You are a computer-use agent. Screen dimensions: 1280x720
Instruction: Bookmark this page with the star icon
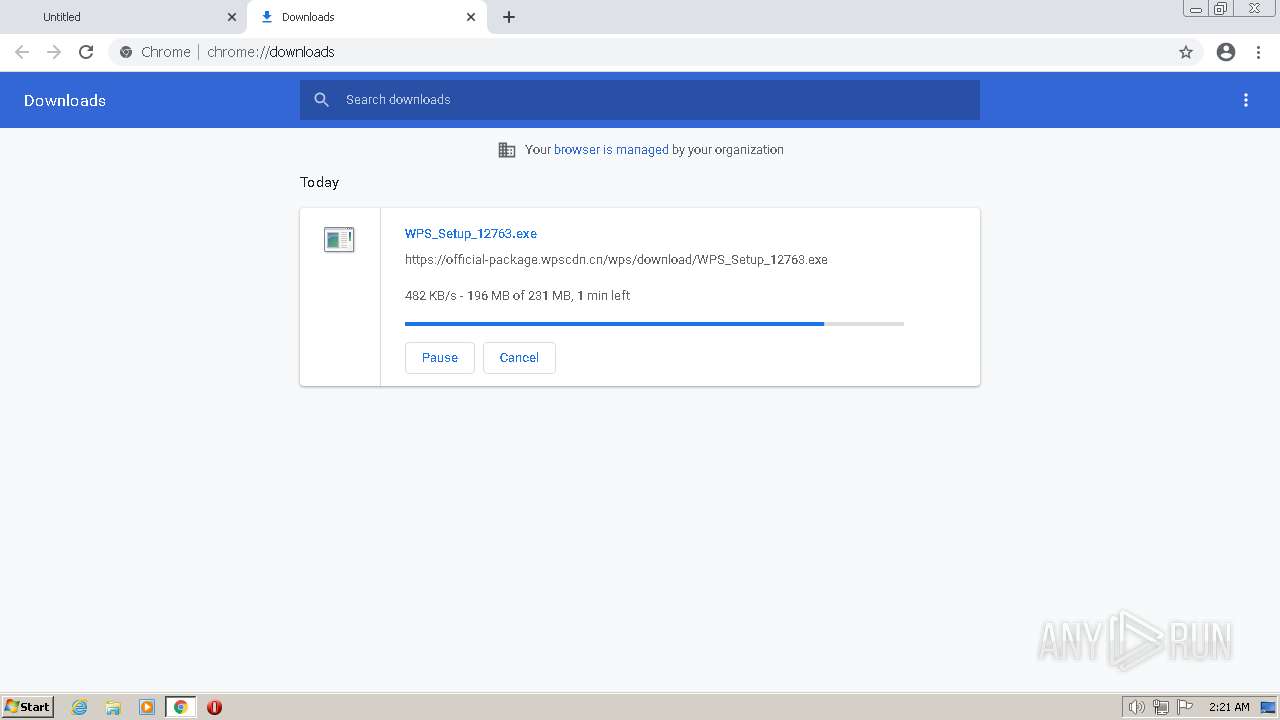coord(1186,52)
